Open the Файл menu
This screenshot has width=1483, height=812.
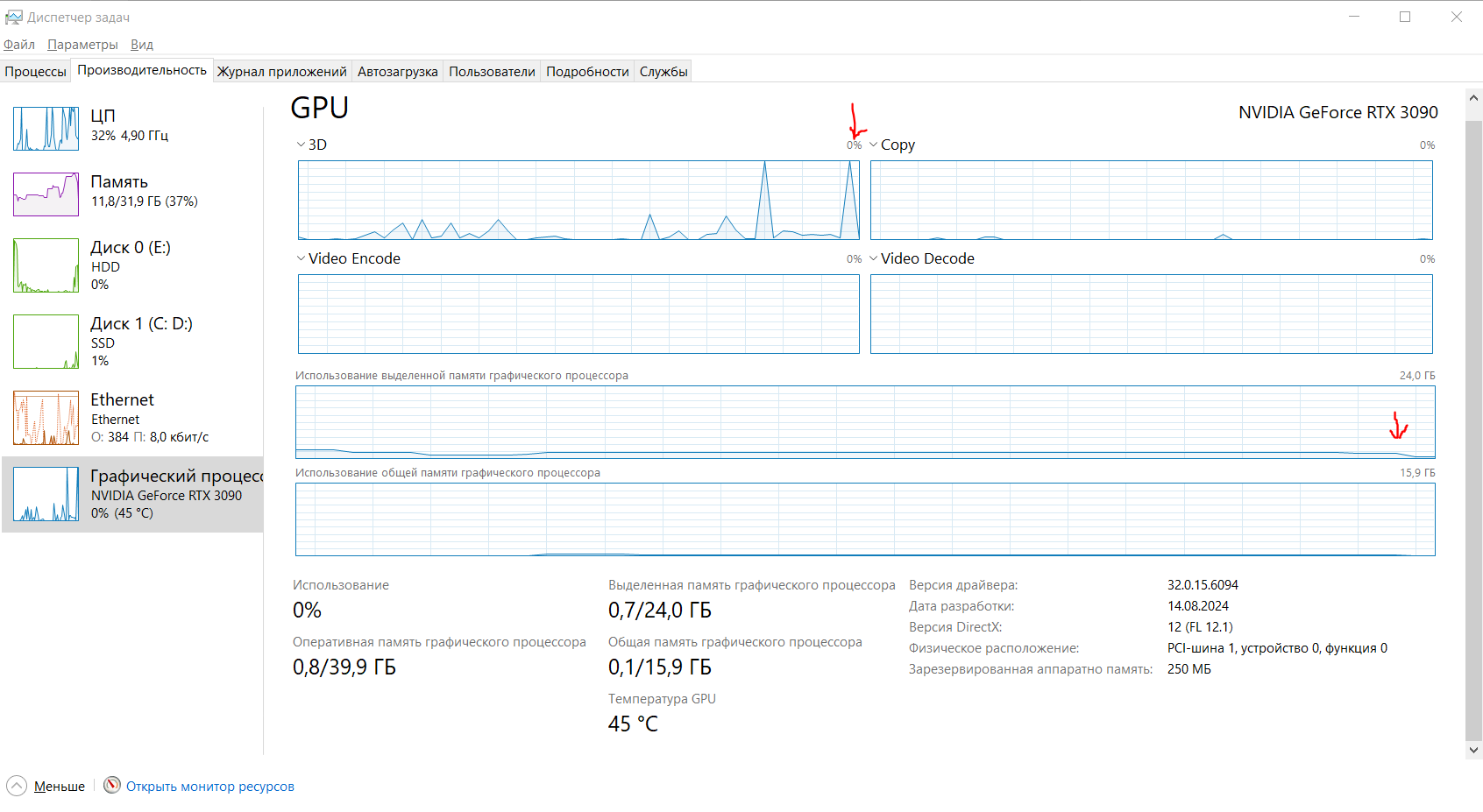coord(19,45)
